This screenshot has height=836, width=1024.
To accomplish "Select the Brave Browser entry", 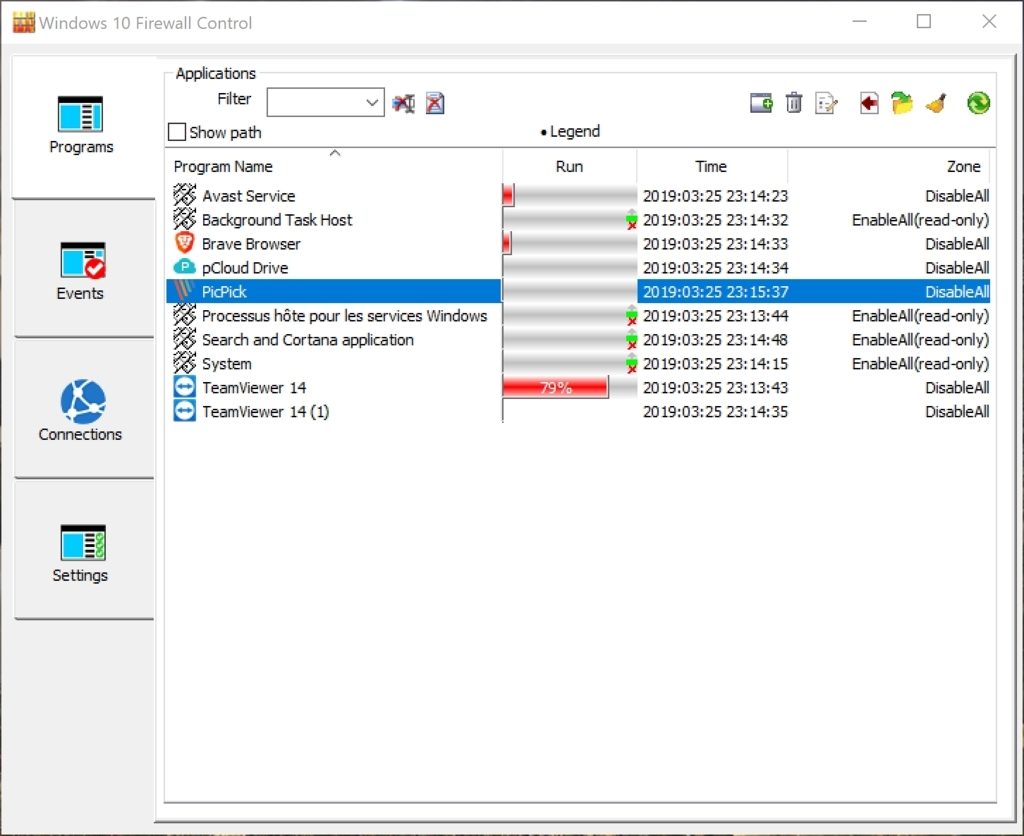I will (579, 244).
